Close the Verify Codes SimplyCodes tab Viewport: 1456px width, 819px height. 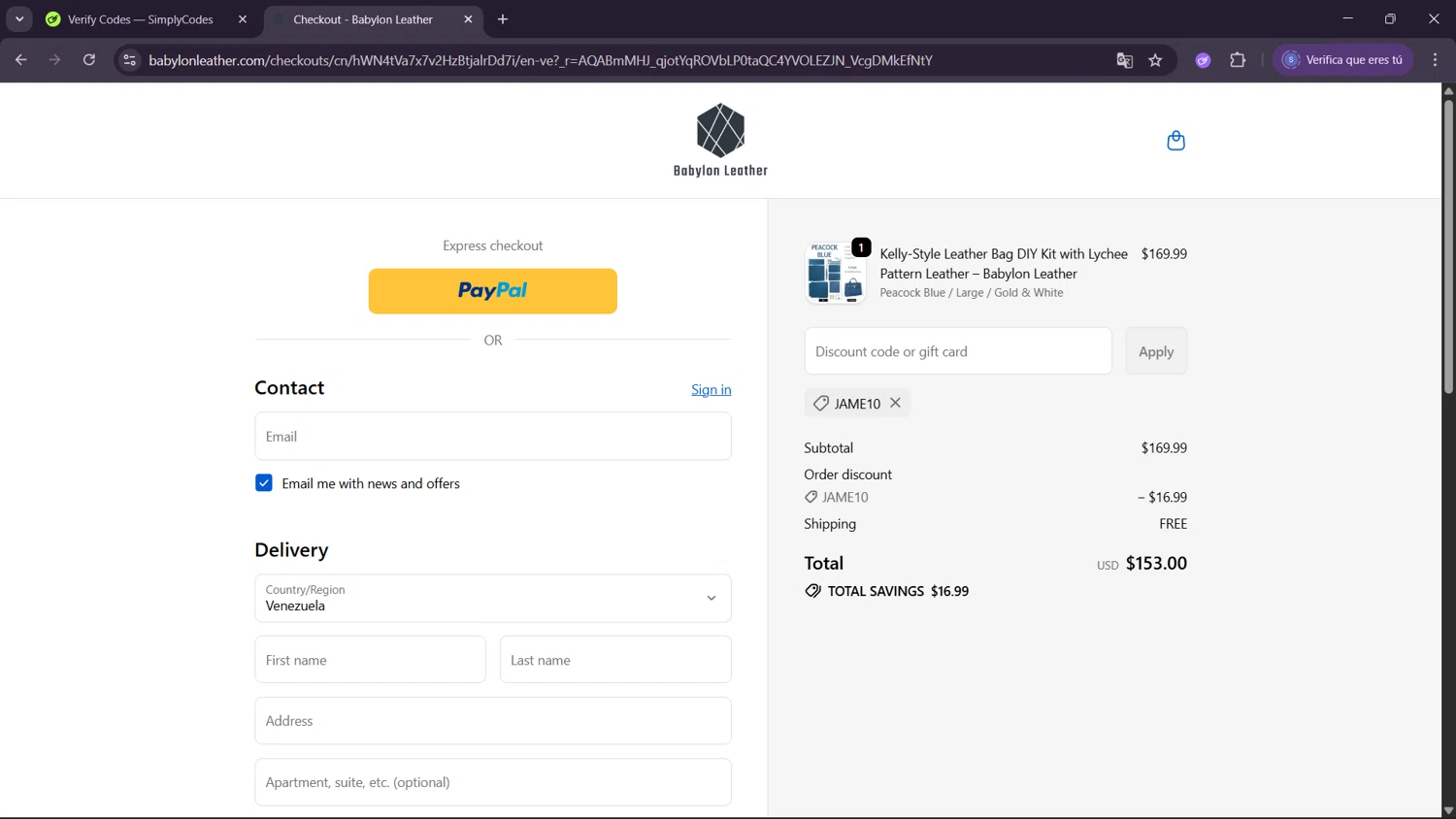(243, 19)
